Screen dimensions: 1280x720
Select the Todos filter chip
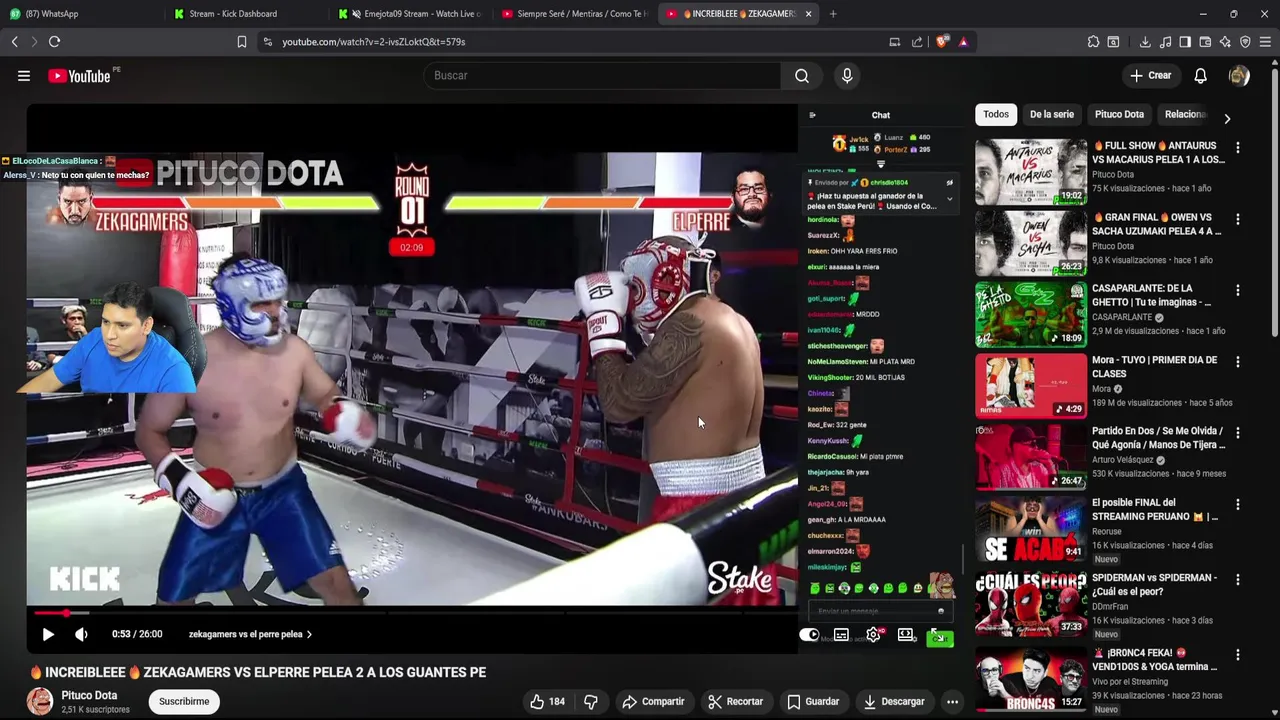996,114
